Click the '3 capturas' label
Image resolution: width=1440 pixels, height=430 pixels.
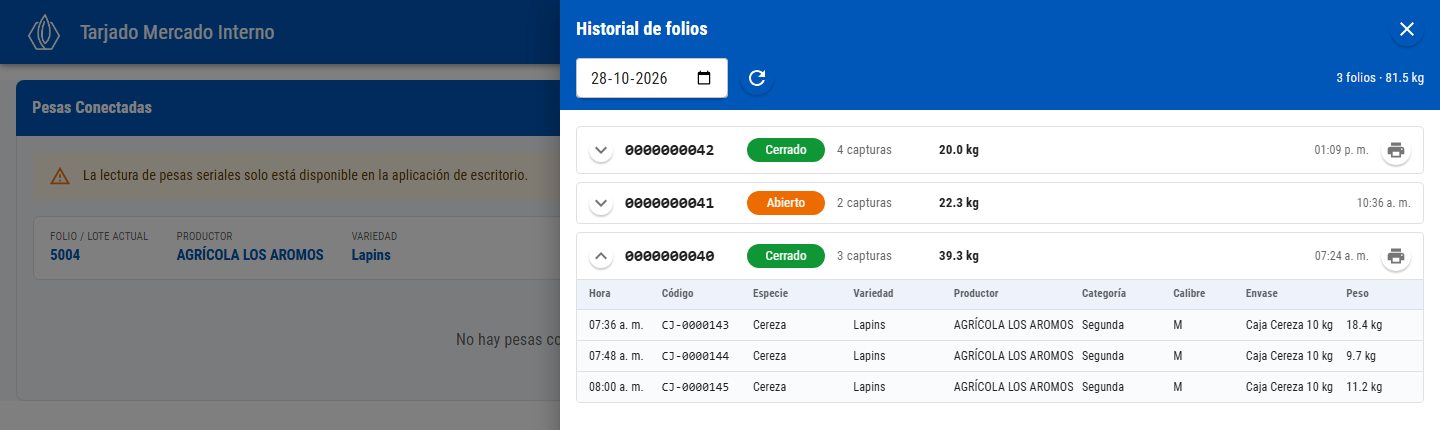[864, 256]
